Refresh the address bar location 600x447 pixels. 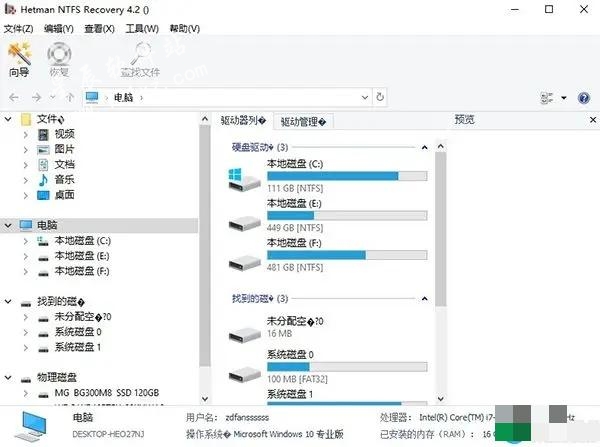pos(380,97)
